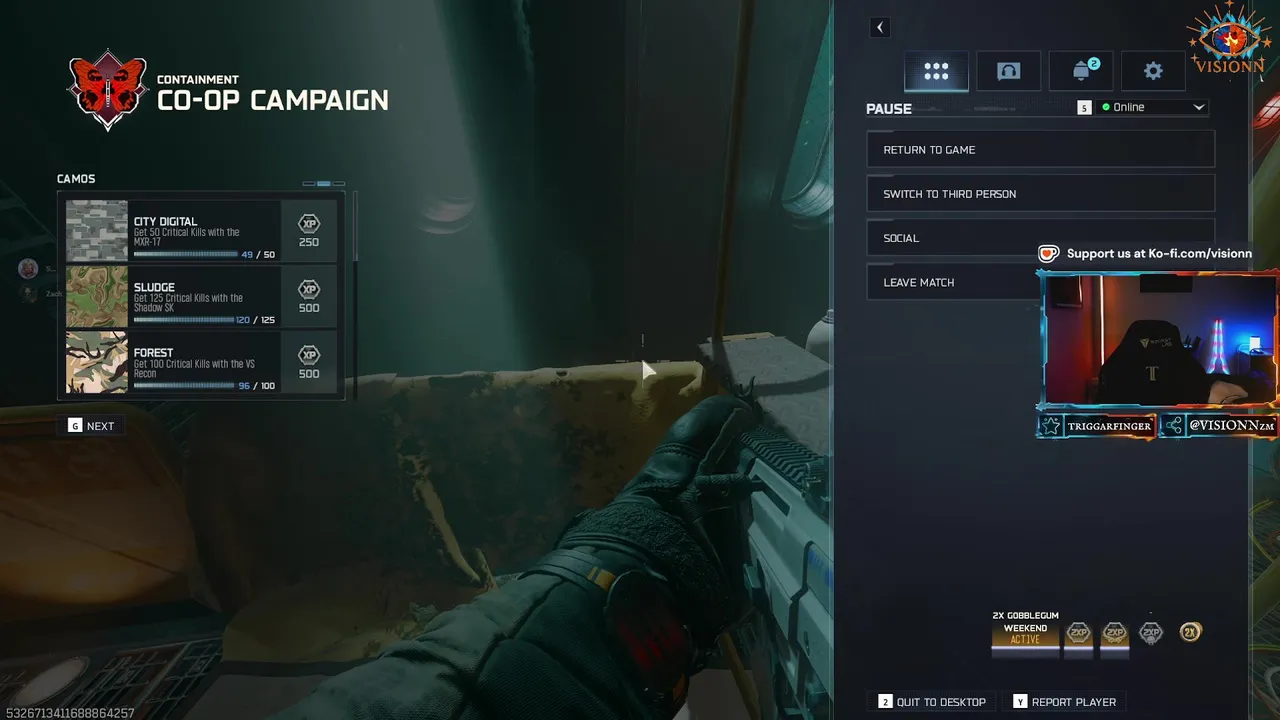Screen dimensions: 1280x720
Task: Click the webcam overlay feed
Action: 1160,339
